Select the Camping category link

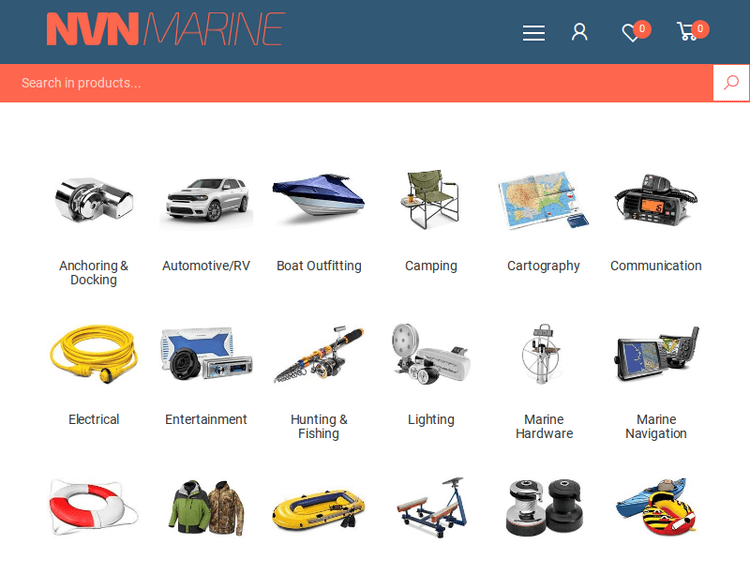[431, 265]
